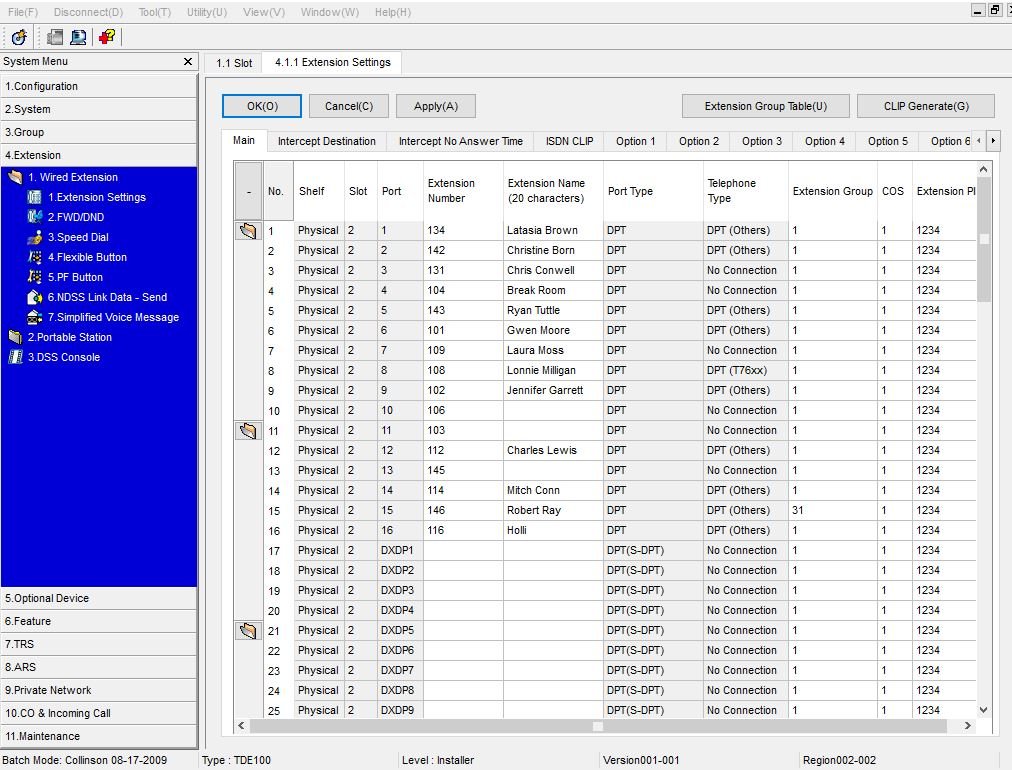Switch to the Intercept Destination tab
The height and width of the screenshot is (770, 1012).
[x=326, y=141]
